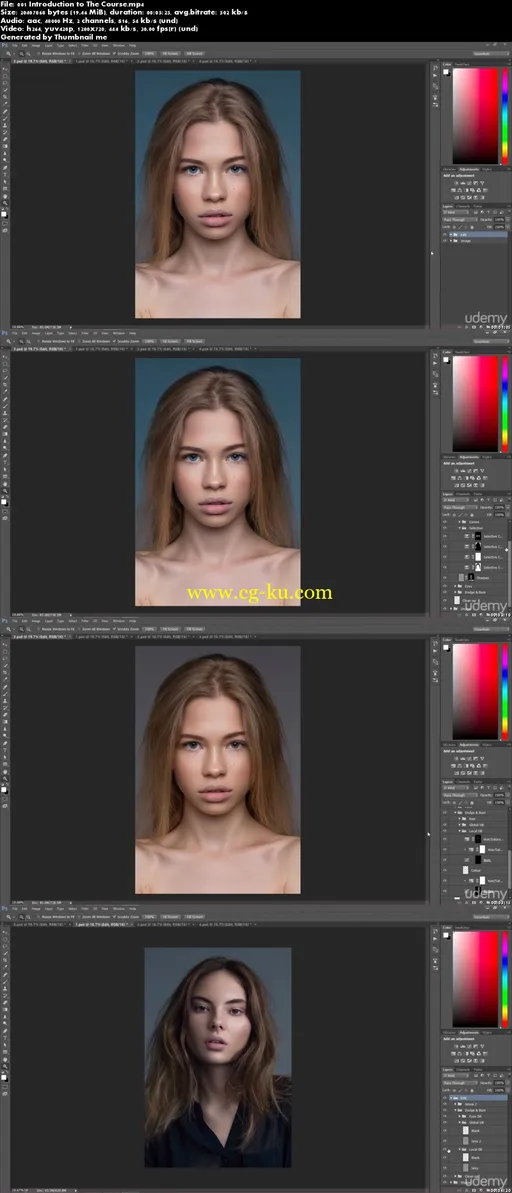The width and height of the screenshot is (512, 1193).
Task: Pick a color in second frame's color field
Action: coord(475,403)
